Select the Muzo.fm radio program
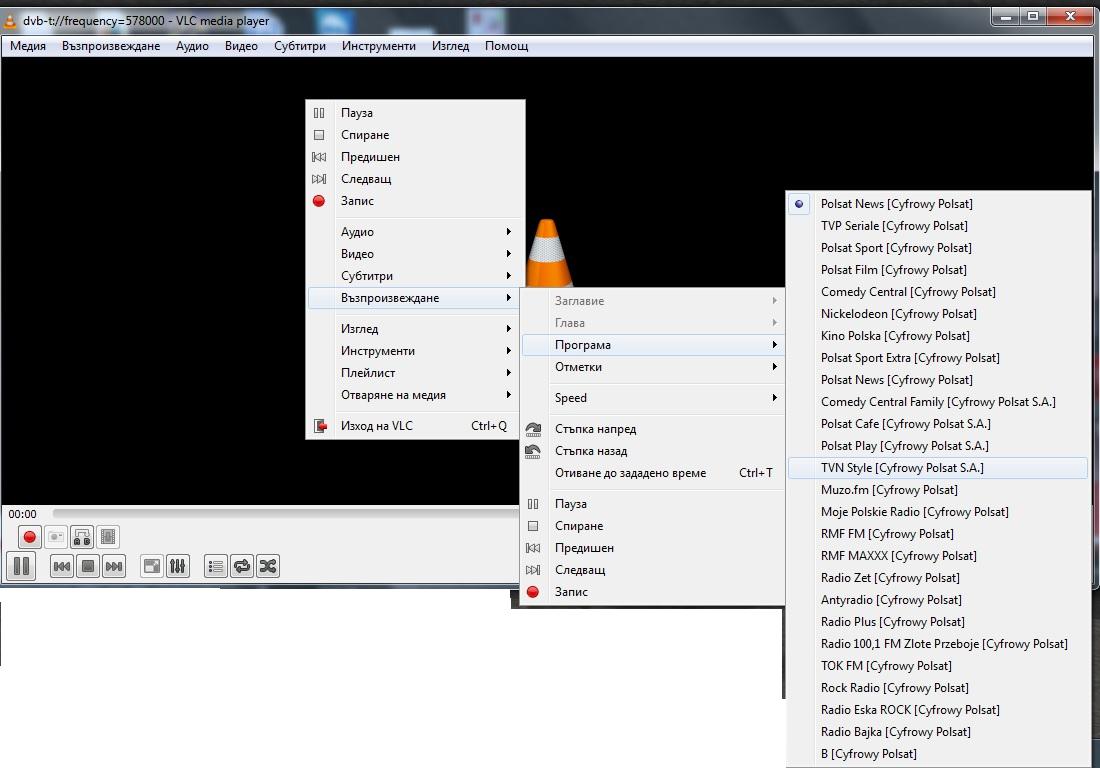 point(938,490)
